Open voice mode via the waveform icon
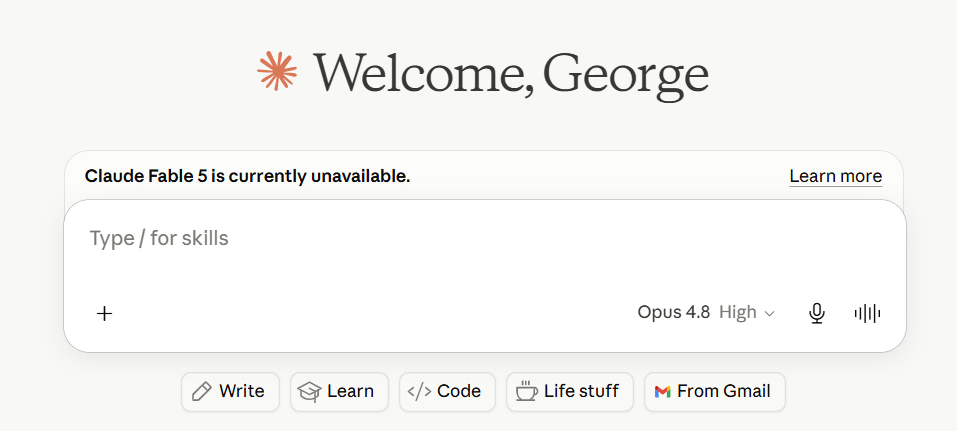Viewport: 957px width, 431px height. pos(867,313)
